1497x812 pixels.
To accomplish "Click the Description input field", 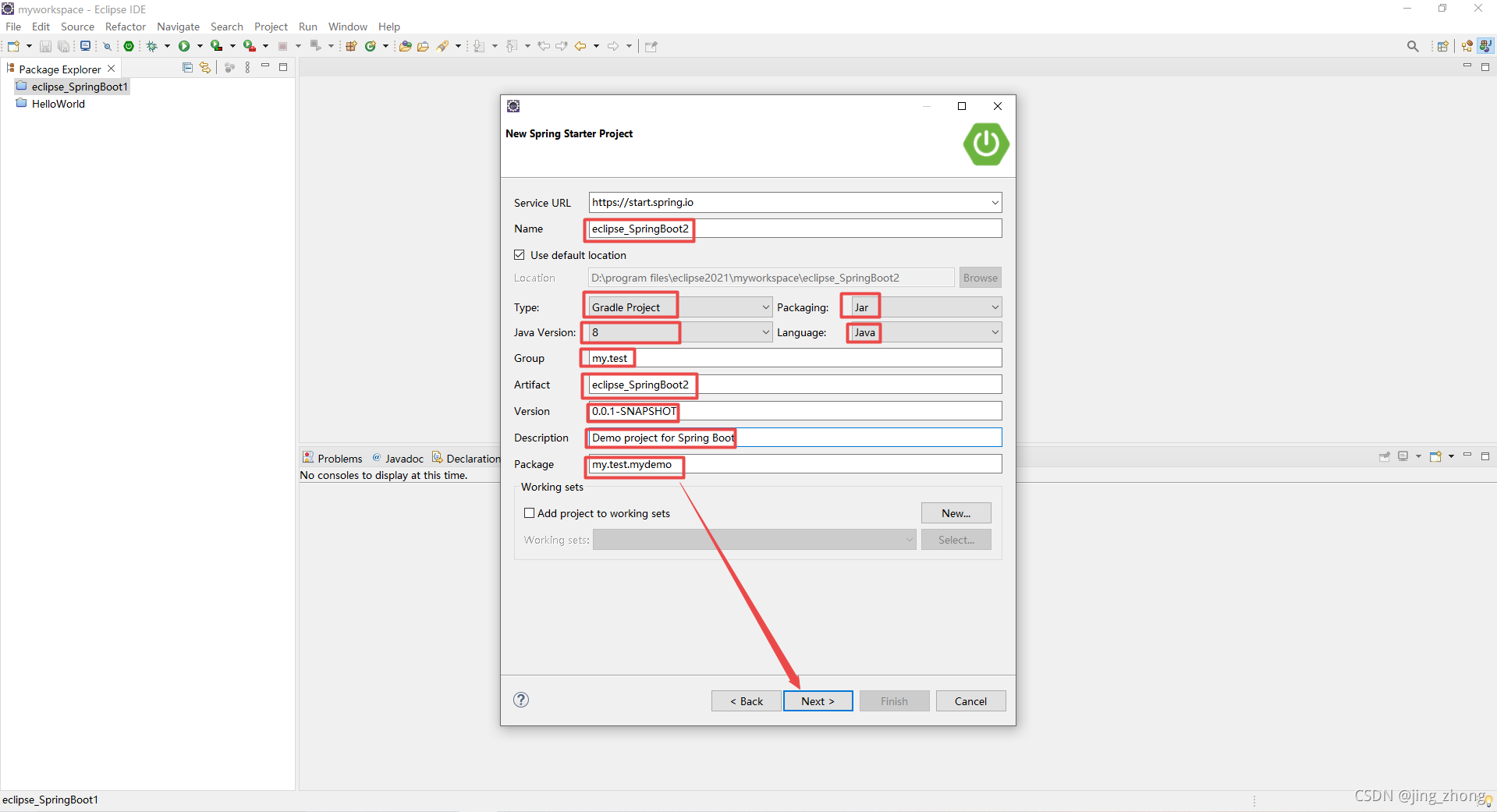I will click(x=795, y=438).
